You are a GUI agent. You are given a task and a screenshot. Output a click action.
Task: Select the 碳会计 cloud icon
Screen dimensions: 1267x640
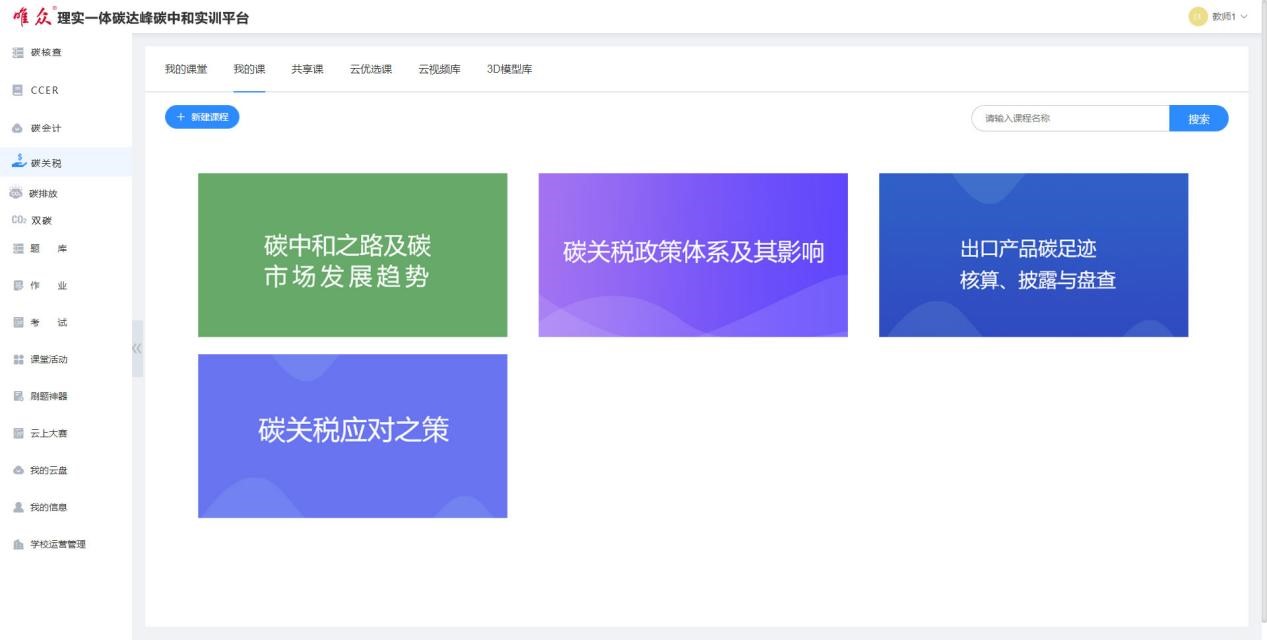coord(17,128)
